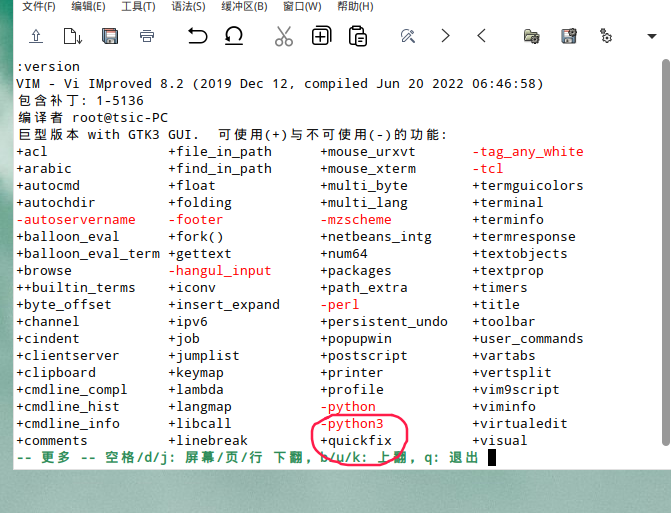Viewport: 671px width, 513px height.
Task: Click the +termguicolors feature text
Action: pyautogui.click(x=528, y=186)
